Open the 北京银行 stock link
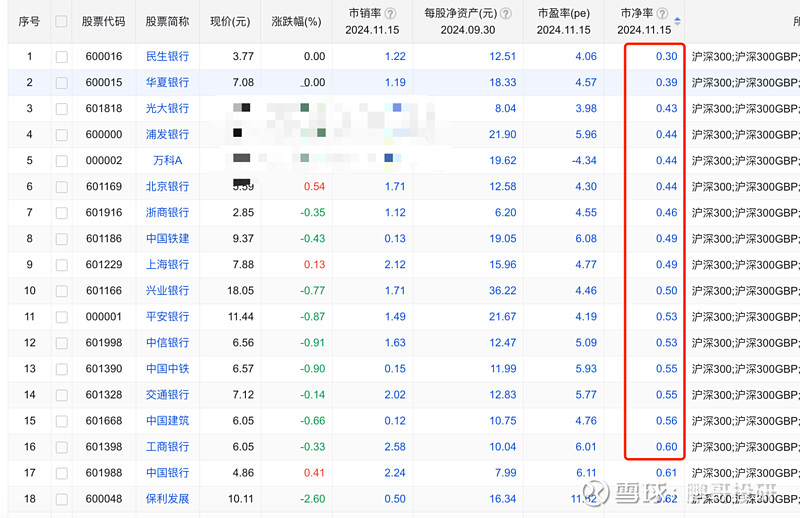 point(167,186)
